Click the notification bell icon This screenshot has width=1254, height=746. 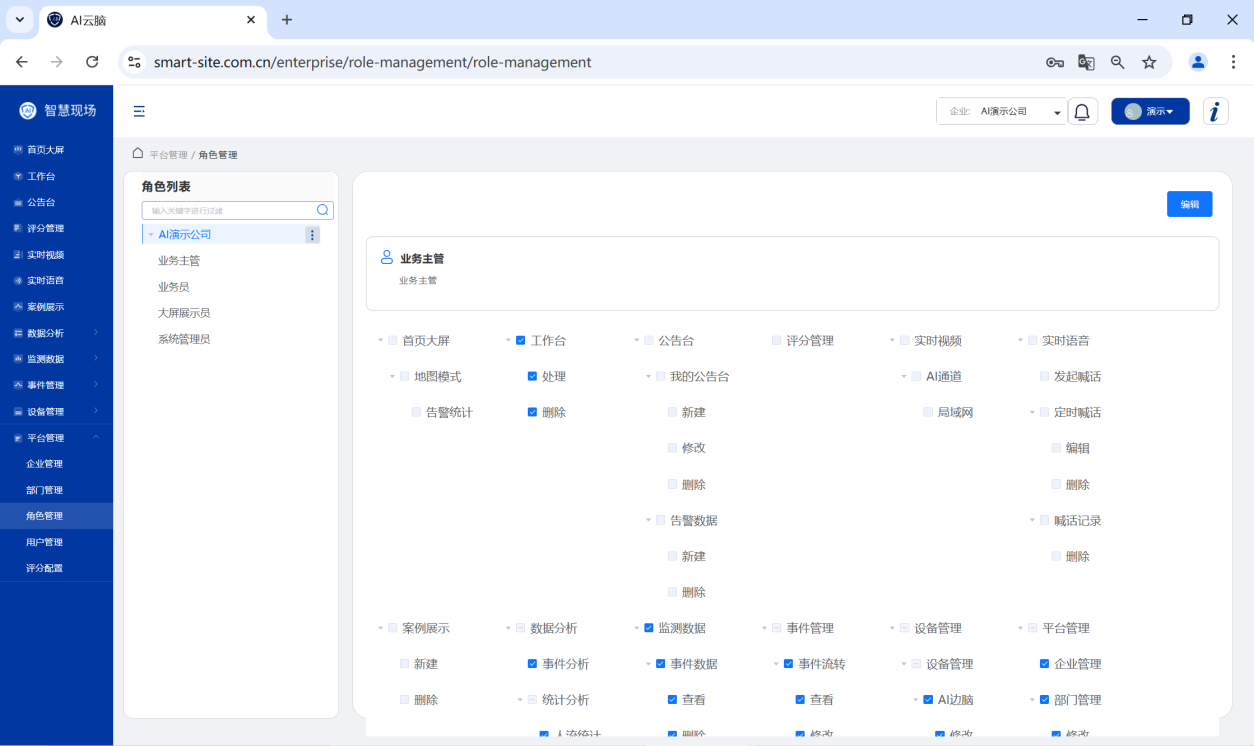pos(1081,112)
